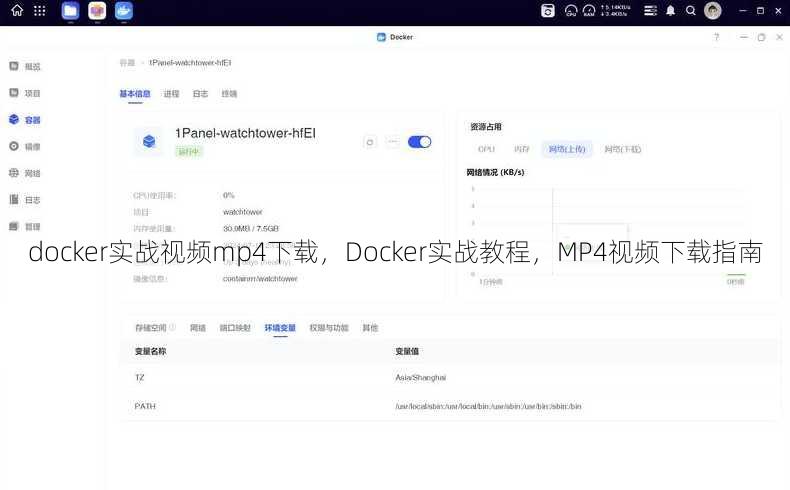The image size is (790, 490).
Task: Open the 其他 other tab
Action: (370, 328)
